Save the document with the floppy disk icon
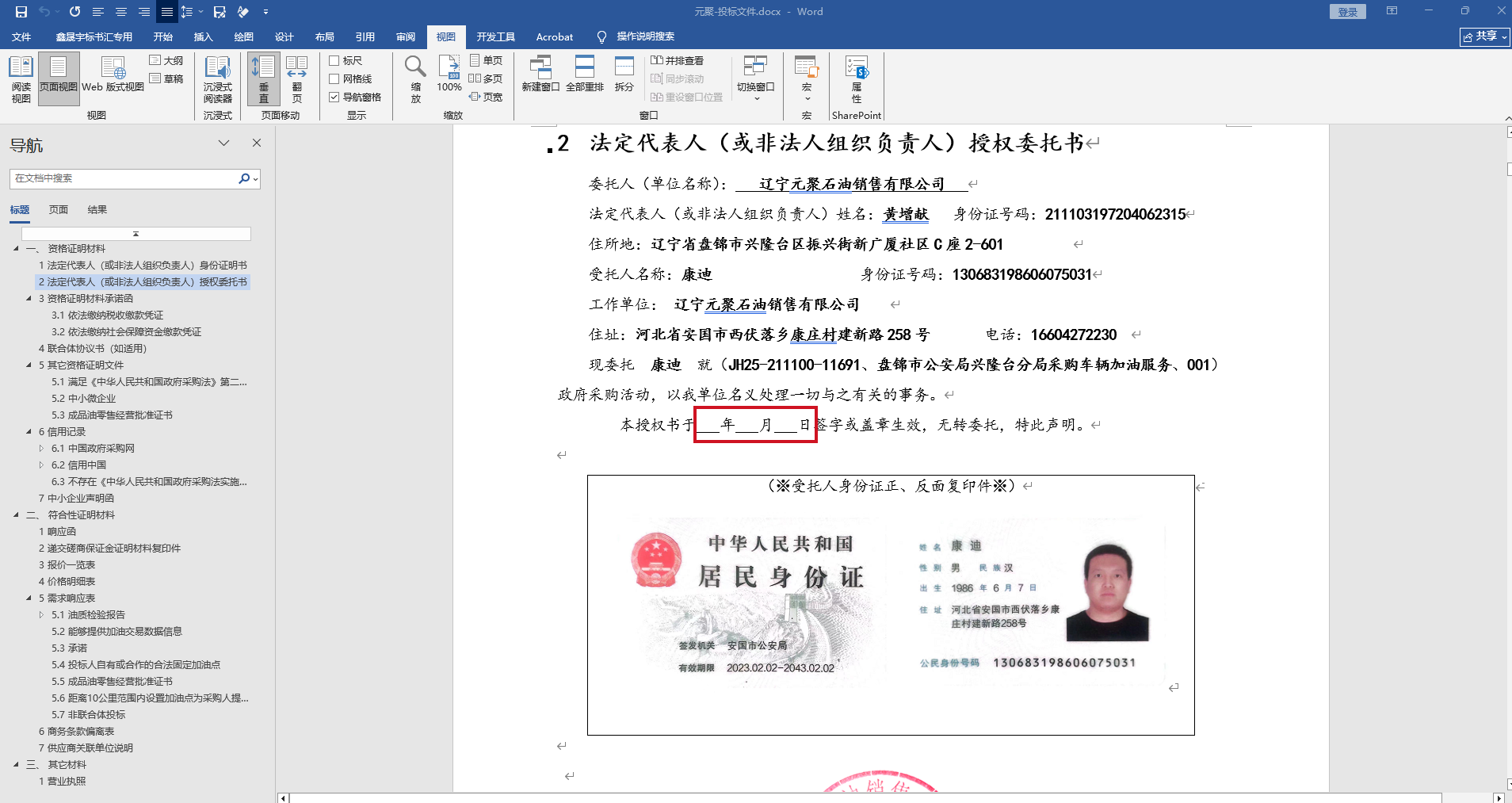 [21, 12]
